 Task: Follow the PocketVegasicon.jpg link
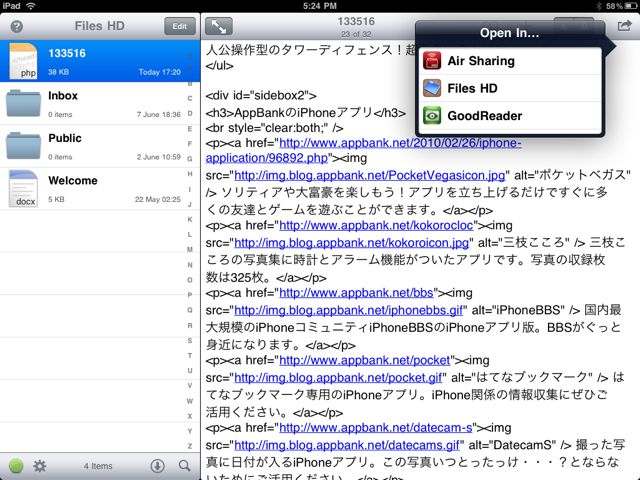369,175
